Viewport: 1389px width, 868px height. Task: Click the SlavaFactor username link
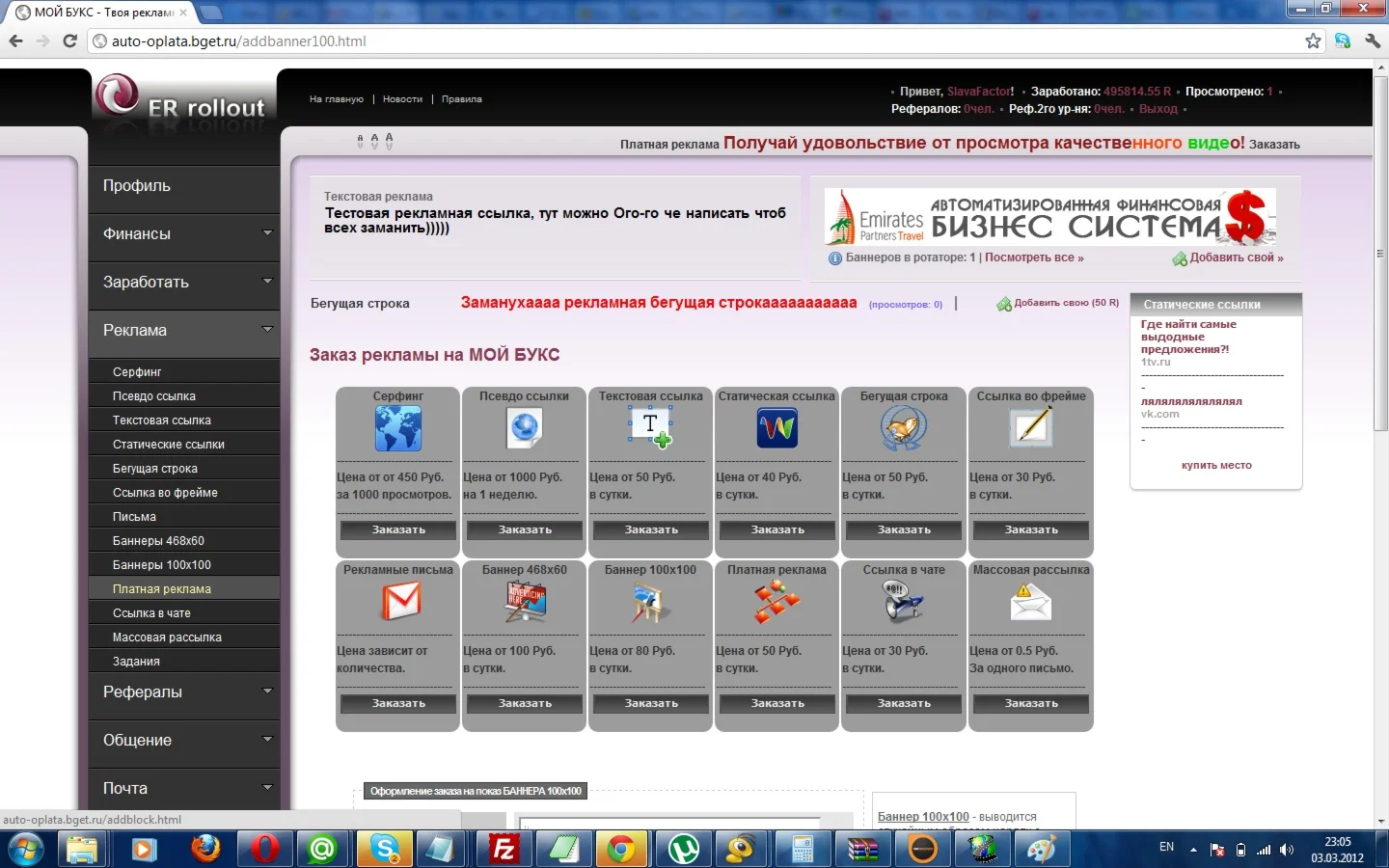980,92
